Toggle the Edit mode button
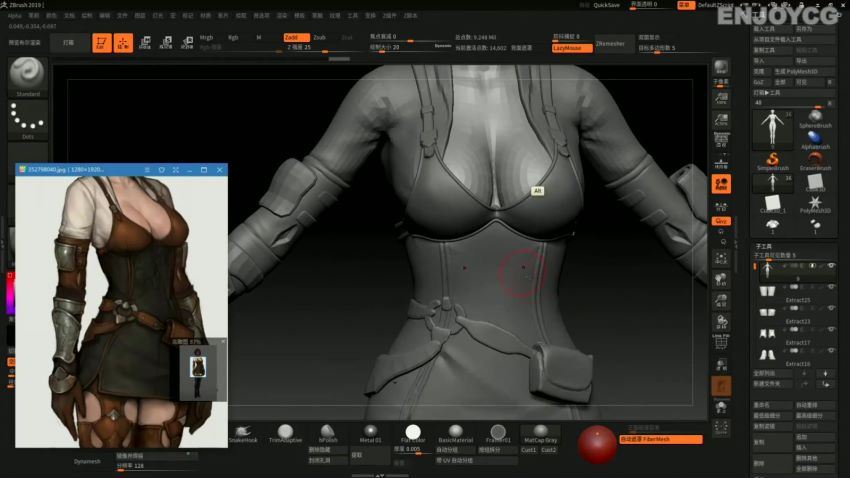850x478 pixels. pyautogui.click(x=101, y=43)
